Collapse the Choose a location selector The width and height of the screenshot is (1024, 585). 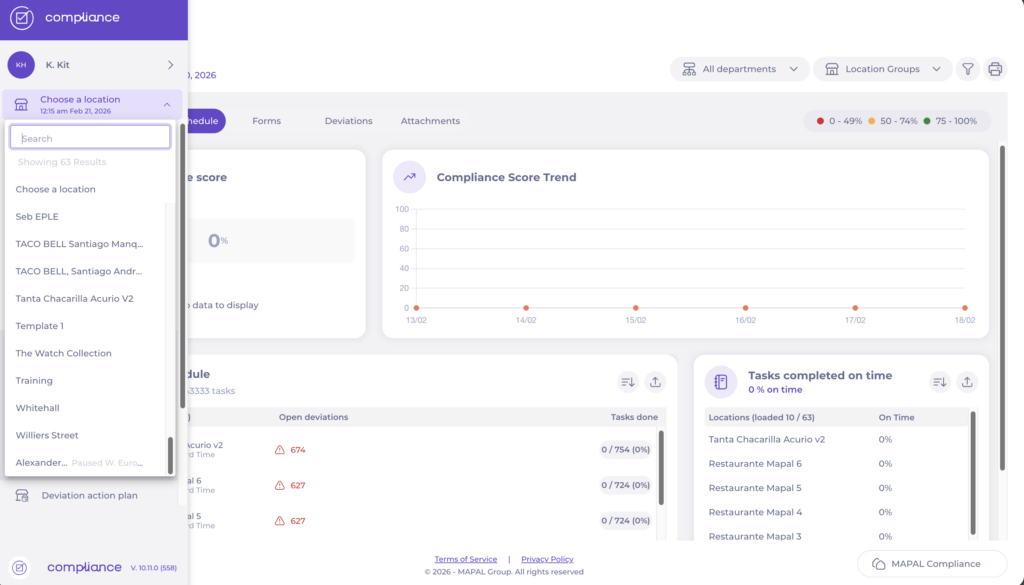pyautogui.click(x=166, y=105)
